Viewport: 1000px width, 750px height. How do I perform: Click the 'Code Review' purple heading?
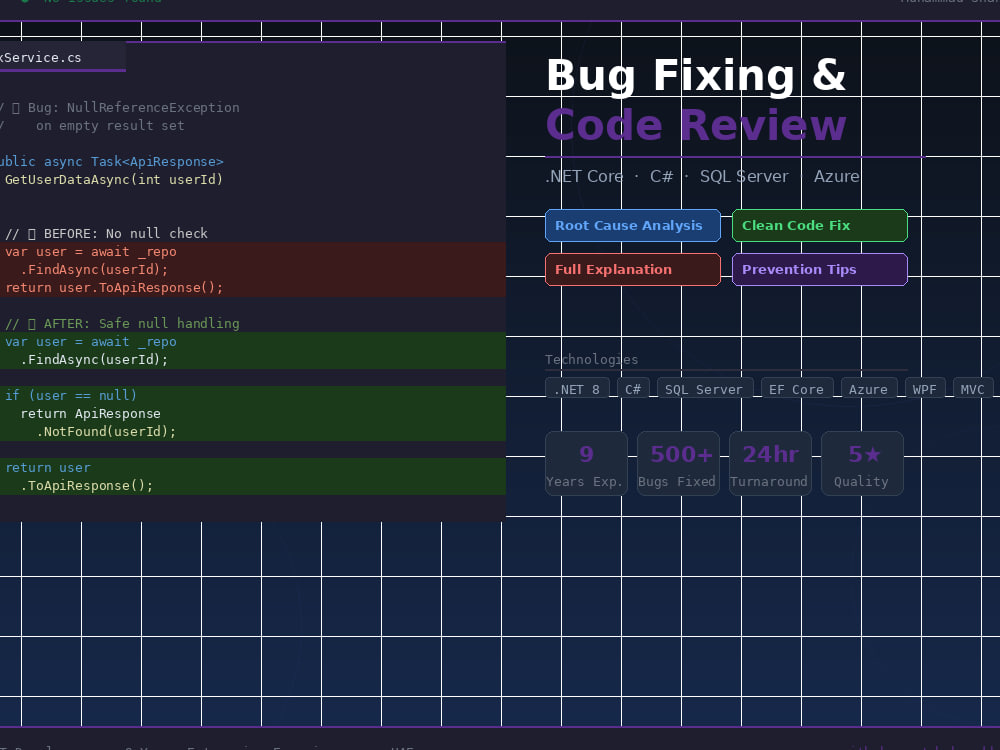(x=696, y=124)
